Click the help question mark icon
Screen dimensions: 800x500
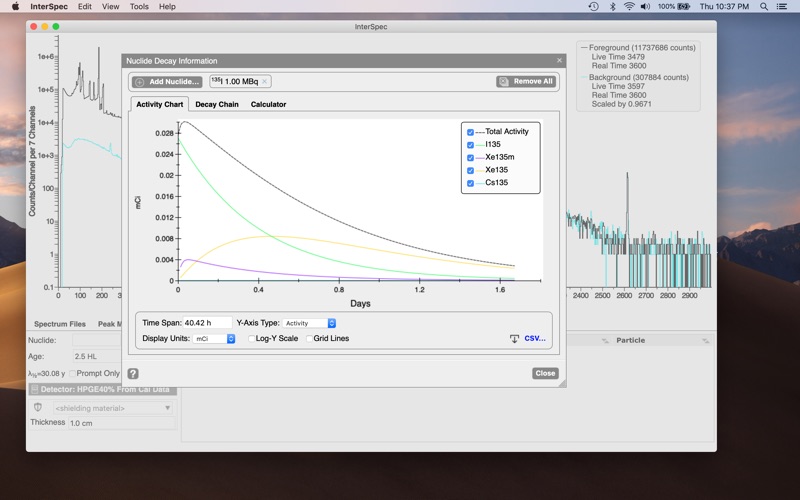pos(133,373)
